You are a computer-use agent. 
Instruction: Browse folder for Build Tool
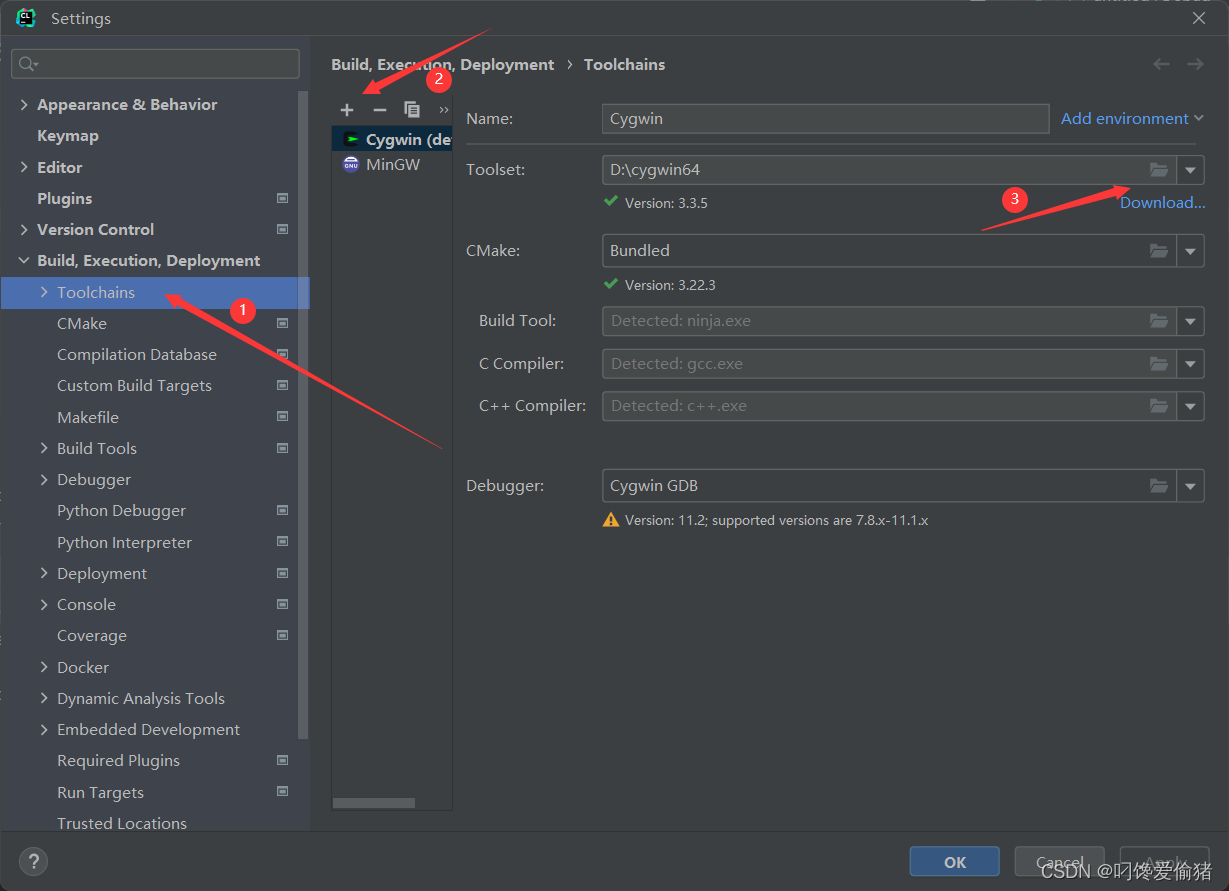[x=1159, y=321]
